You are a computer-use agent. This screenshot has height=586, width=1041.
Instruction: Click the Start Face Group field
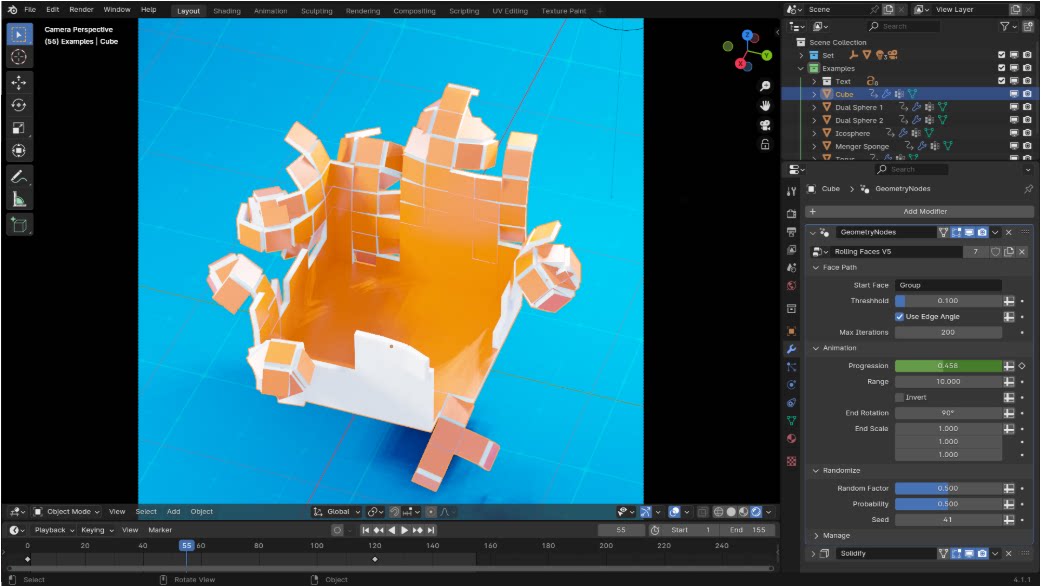coord(948,285)
